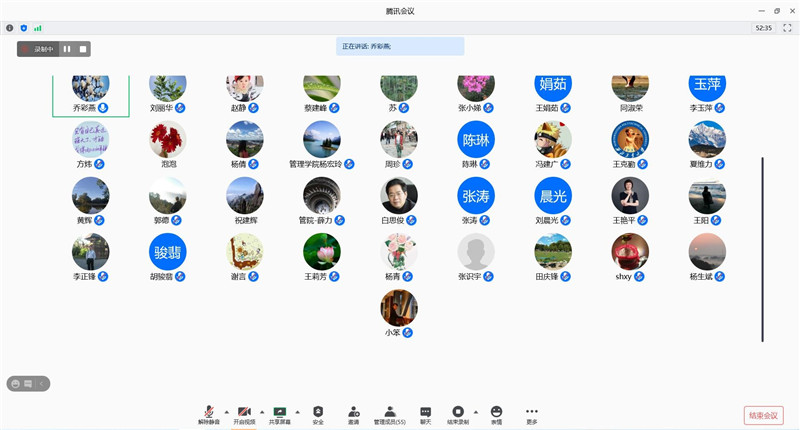Screen dimensions: 800x430
Task: Click the participant list vertical scrollbar
Action: tap(762, 248)
